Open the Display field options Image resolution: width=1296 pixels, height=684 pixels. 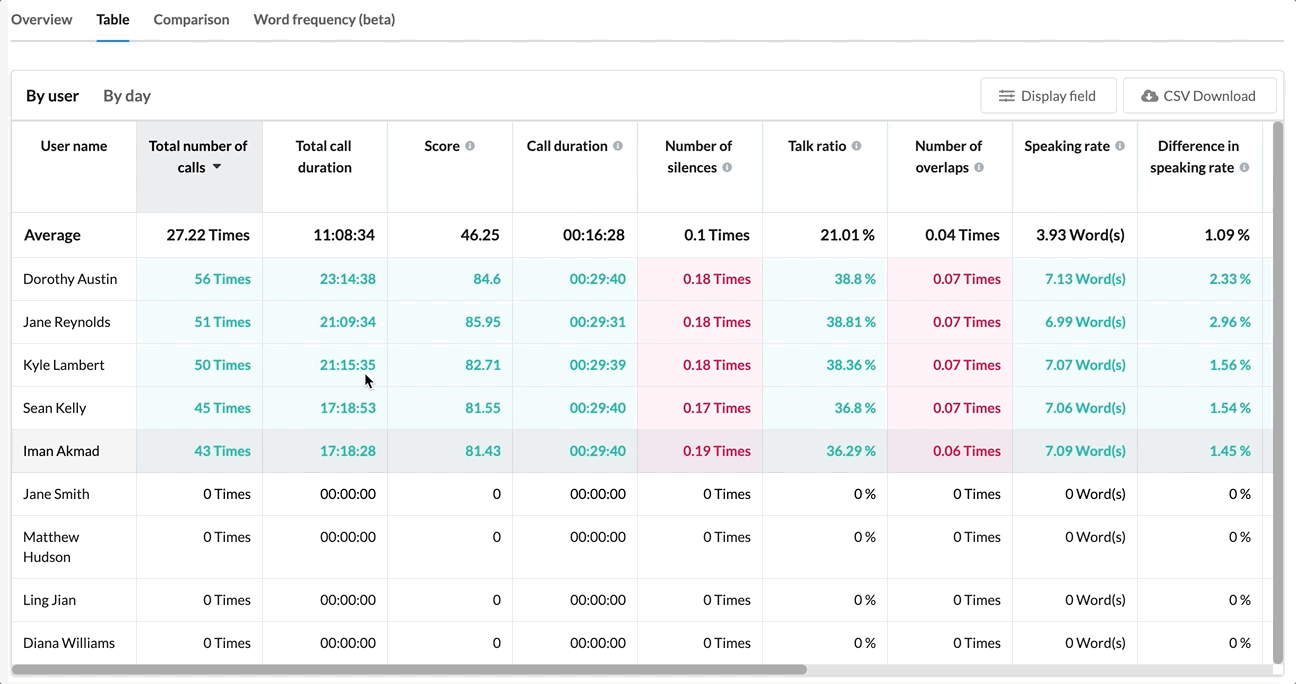(x=1048, y=95)
